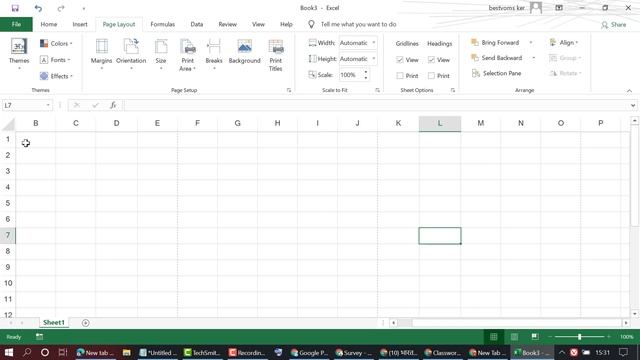Switch to the Formulas tab
The width and height of the screenshot is (640, 360).
coord(162,24)
